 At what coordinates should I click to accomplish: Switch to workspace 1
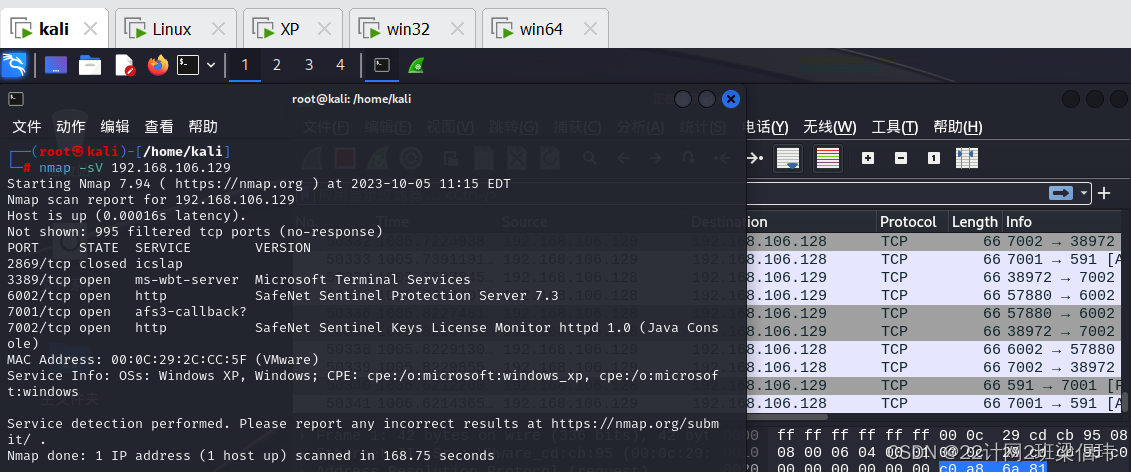pyautogui.click(x=245, y=66)
